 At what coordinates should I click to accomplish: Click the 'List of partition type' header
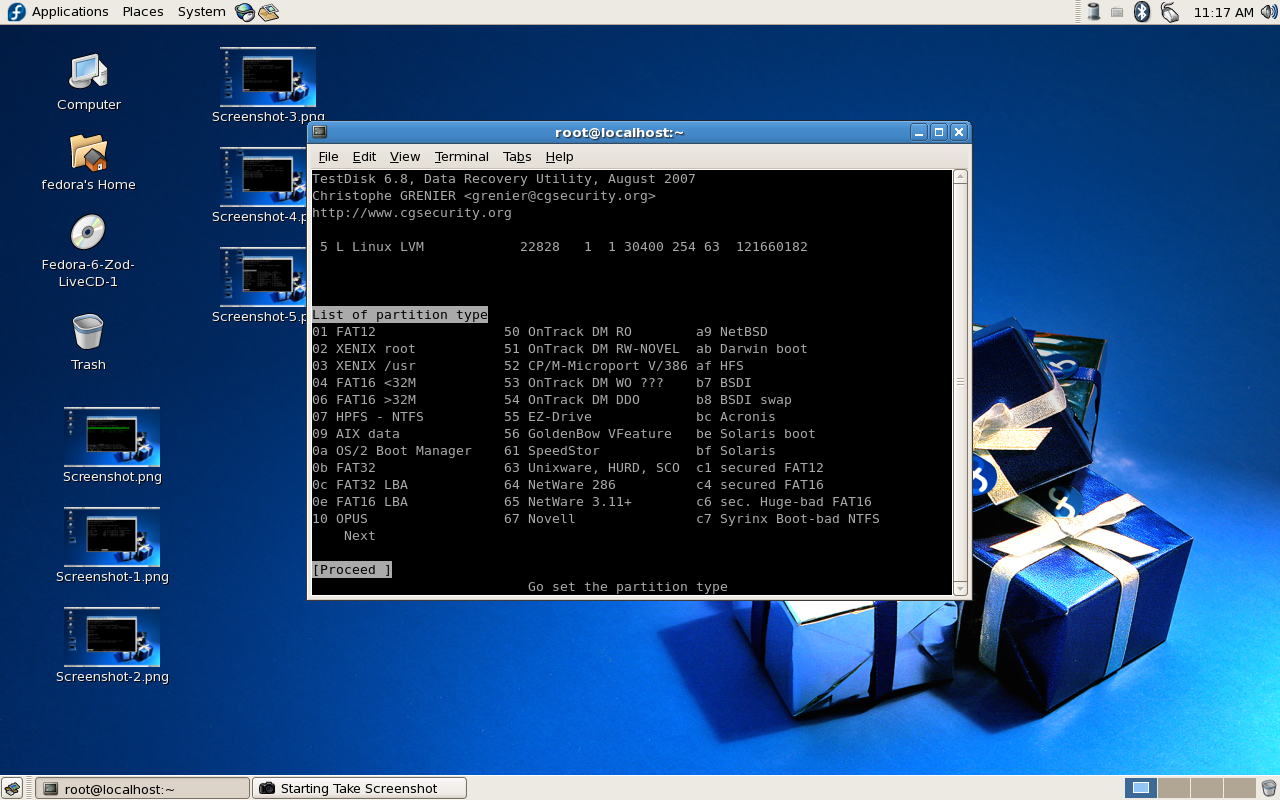point(400,314)
